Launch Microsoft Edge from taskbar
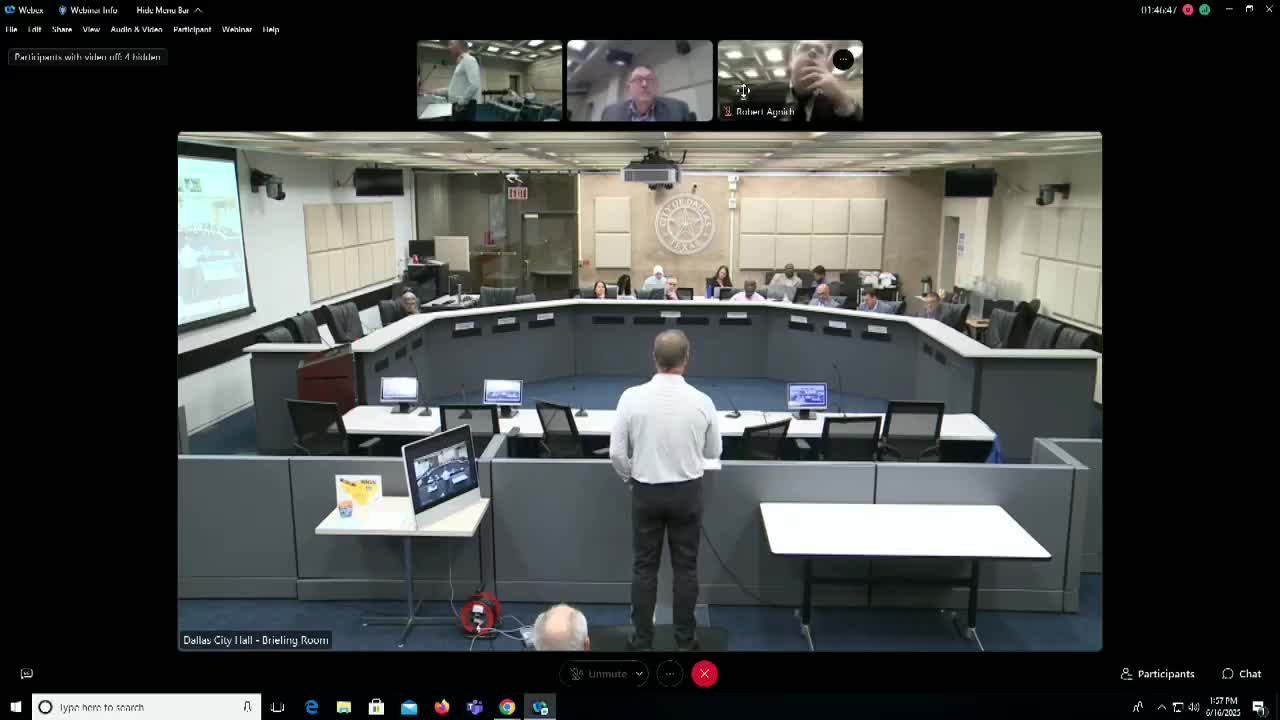Image resolution: width=1280 pixels, height=720 pixels. [x=311, y=707]
